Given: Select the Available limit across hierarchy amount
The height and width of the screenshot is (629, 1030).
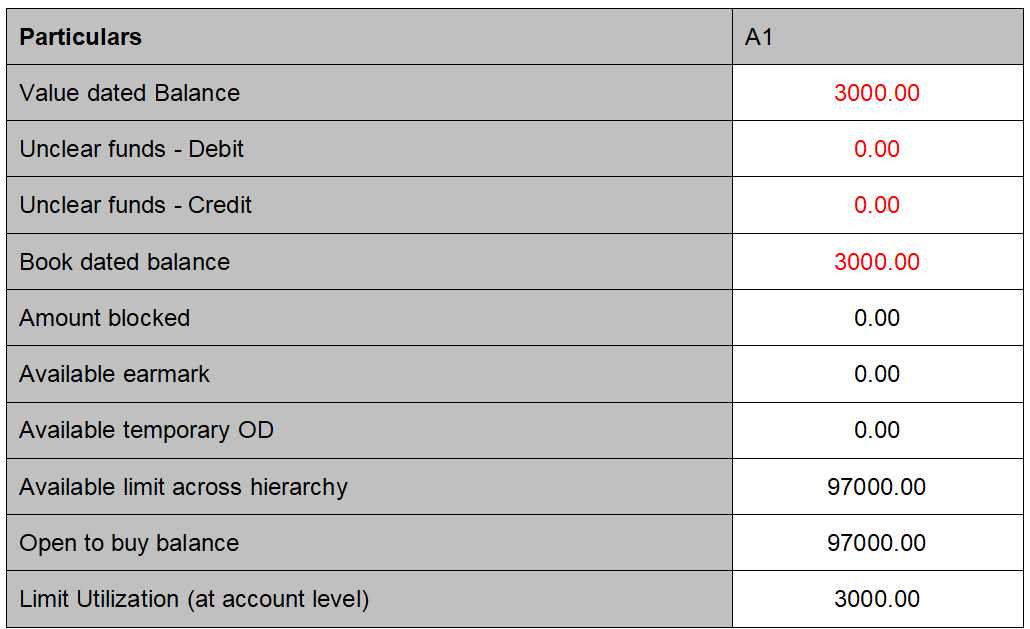Looking at the screenshot, I should pyautogui.click(x=876, y=487).
